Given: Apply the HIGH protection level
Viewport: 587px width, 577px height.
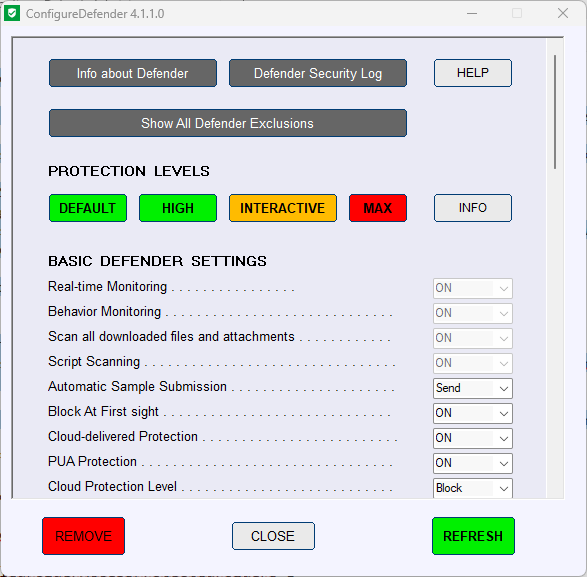Looking at the screenshot, I should click(178, 208).
